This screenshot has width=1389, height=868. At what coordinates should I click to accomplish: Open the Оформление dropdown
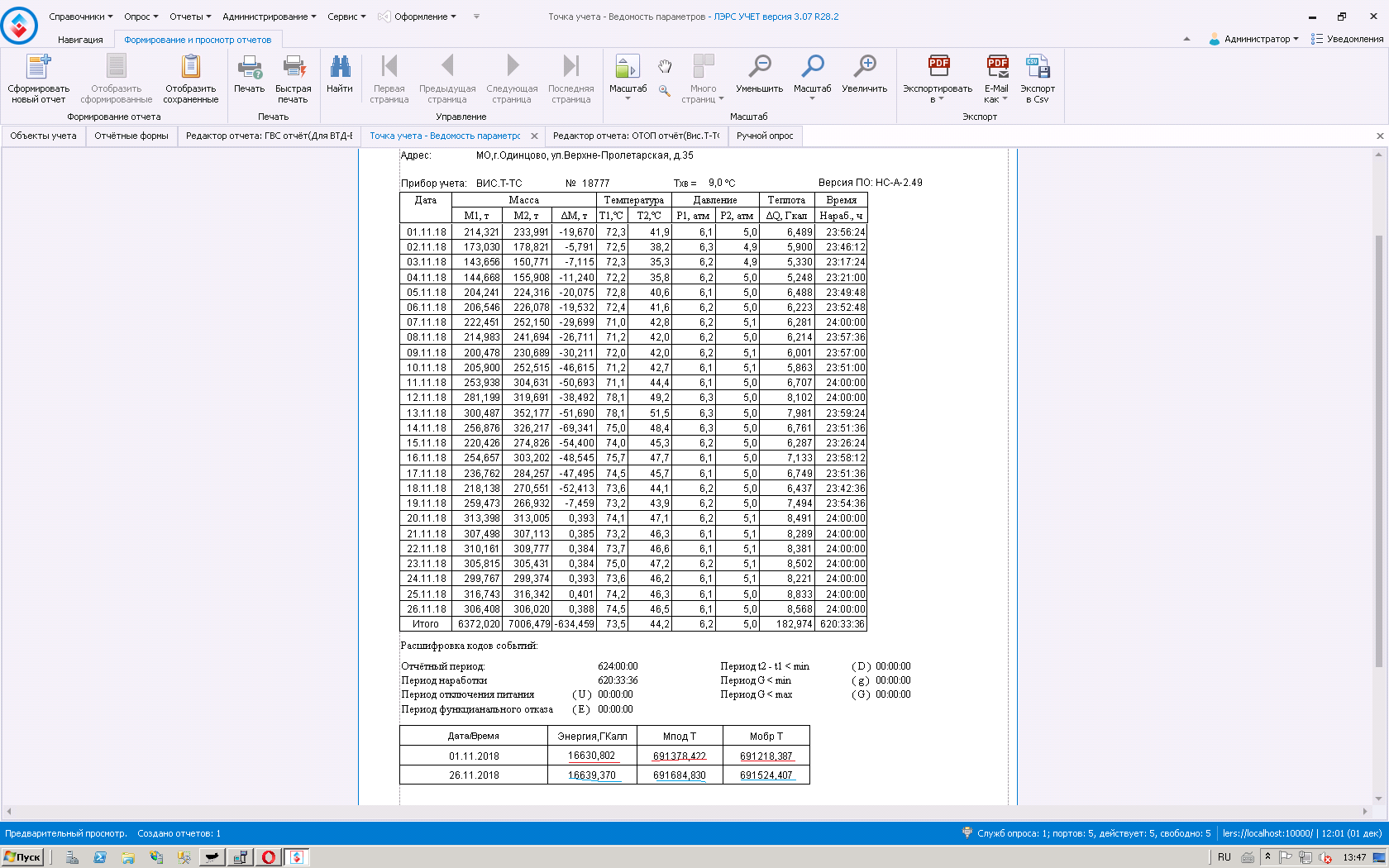[418, 17]
